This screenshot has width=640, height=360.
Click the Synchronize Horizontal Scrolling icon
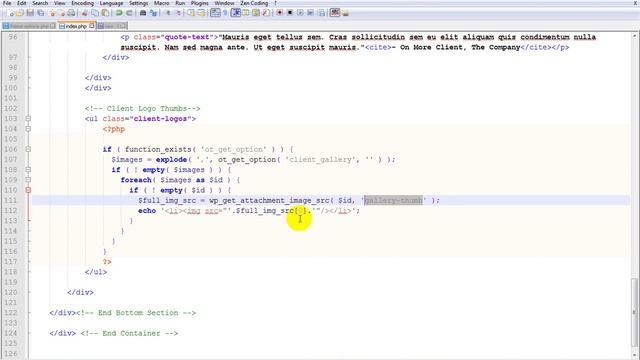tap(202, 13)
